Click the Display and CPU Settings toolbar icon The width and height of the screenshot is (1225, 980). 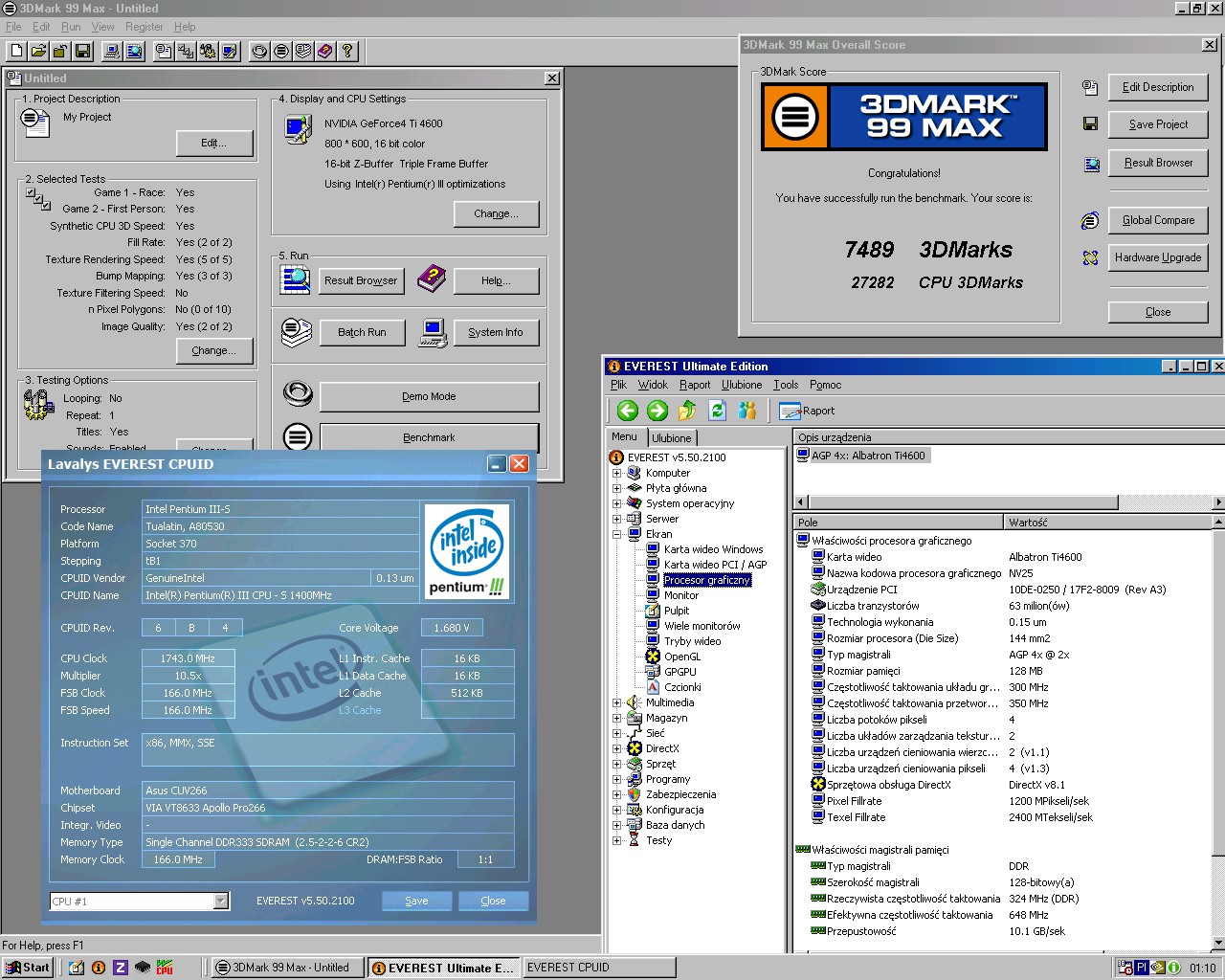tap(230, 51)
